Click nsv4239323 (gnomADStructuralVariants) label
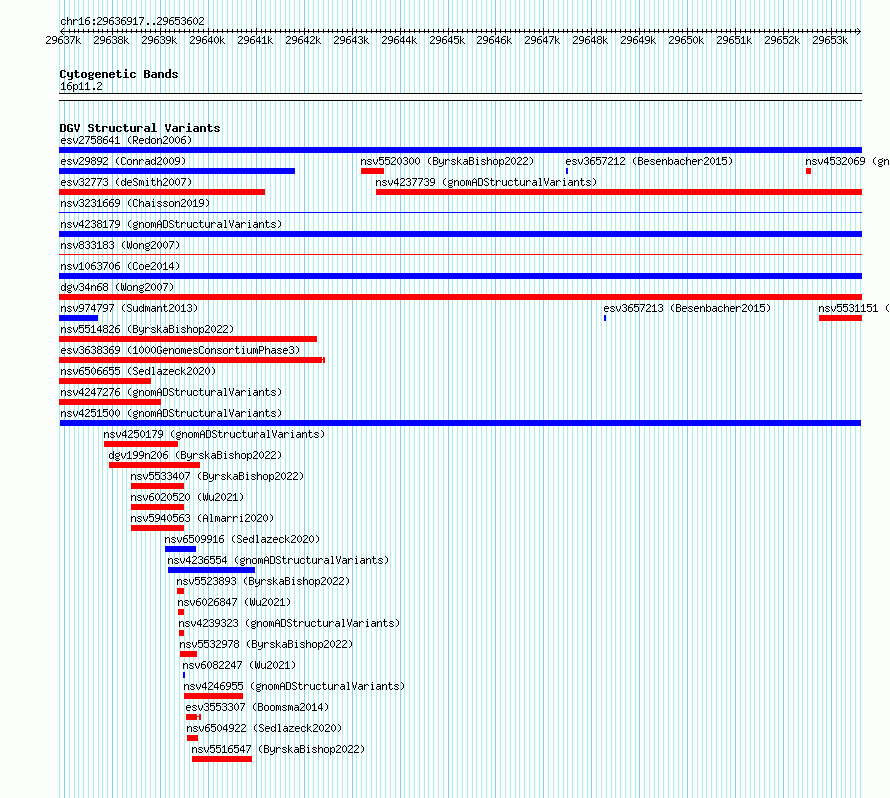Viewport: 890px width, 798px height. pos(289,623)
